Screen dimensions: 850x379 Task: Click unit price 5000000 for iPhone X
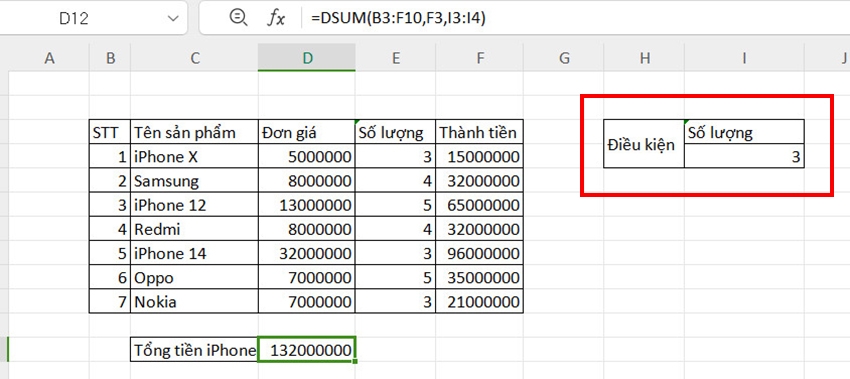pos(307,157)
